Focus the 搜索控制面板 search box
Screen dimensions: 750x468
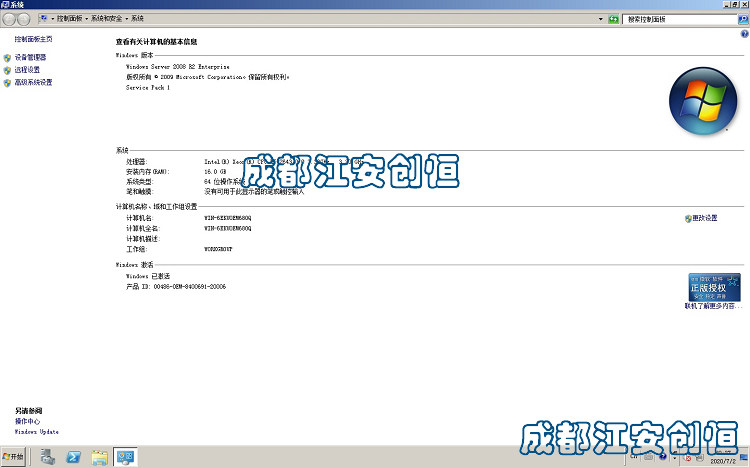click(680, 19)
